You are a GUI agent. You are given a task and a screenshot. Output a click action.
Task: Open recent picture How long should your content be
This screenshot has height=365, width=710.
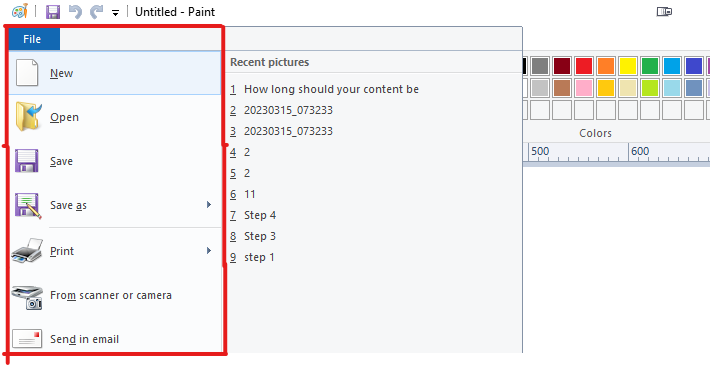coord(324,89)
